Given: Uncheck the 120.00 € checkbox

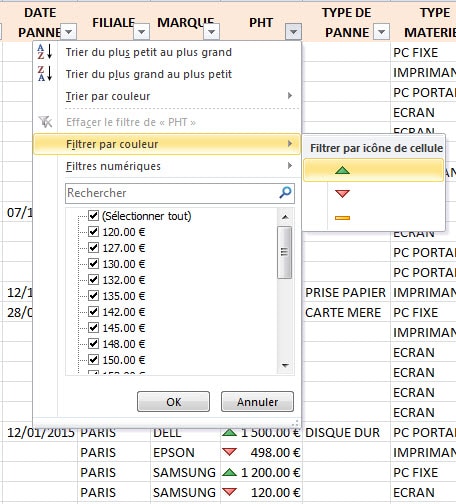Looking at the screenshot, I should (x=93, y=232).
